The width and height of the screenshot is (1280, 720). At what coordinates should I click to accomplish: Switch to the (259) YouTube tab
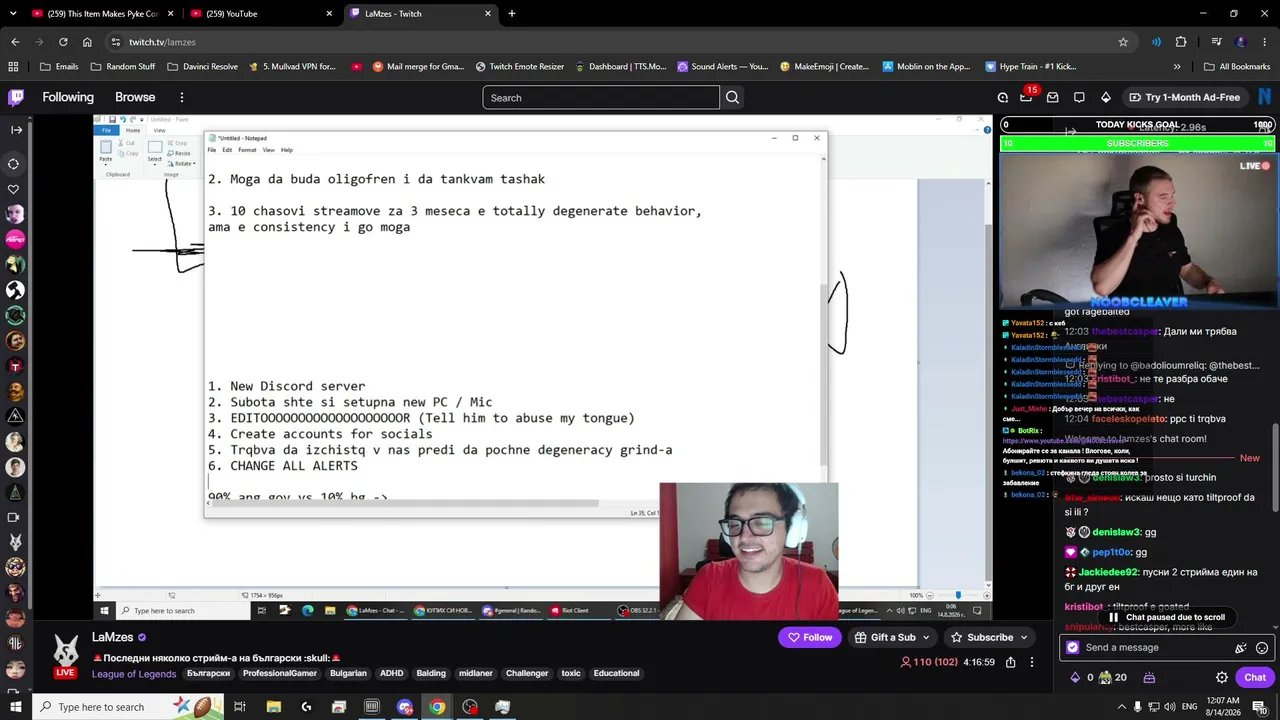click(x=260, y=14)
